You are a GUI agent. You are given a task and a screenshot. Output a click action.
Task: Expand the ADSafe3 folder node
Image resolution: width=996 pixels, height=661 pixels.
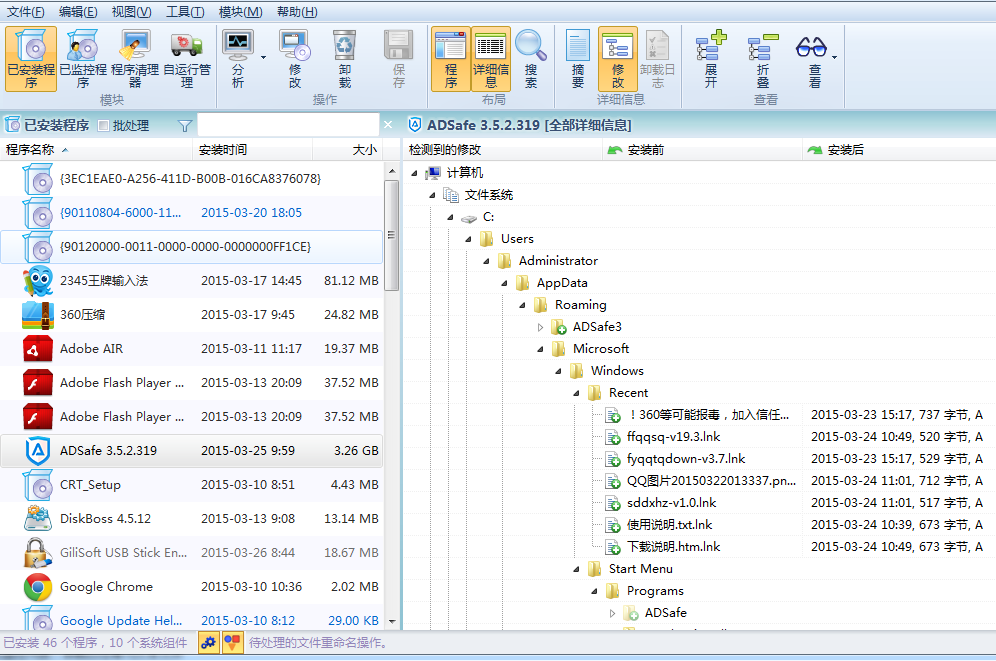click(540, 327)
